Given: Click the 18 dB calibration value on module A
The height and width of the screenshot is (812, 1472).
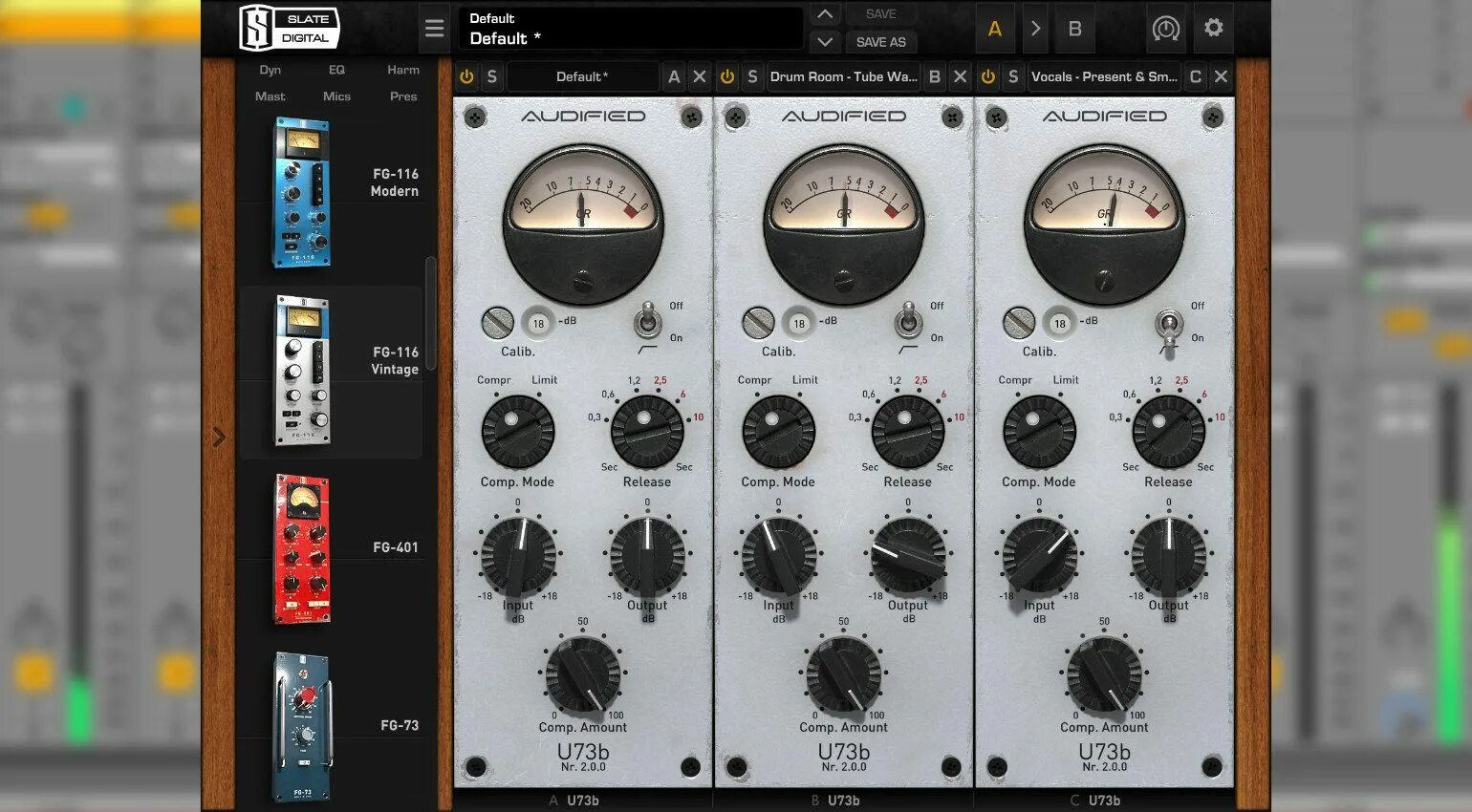Looking at the screenshot, I should [538, 323].
